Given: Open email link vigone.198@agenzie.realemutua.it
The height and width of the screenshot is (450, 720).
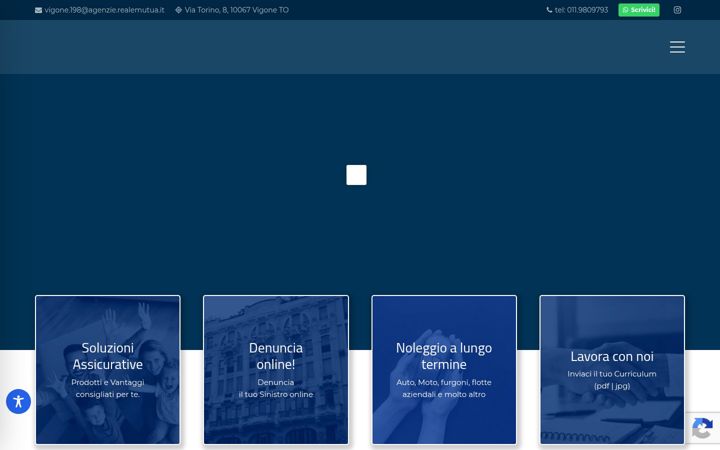Looking at the screenshot, I should (104, 10).
